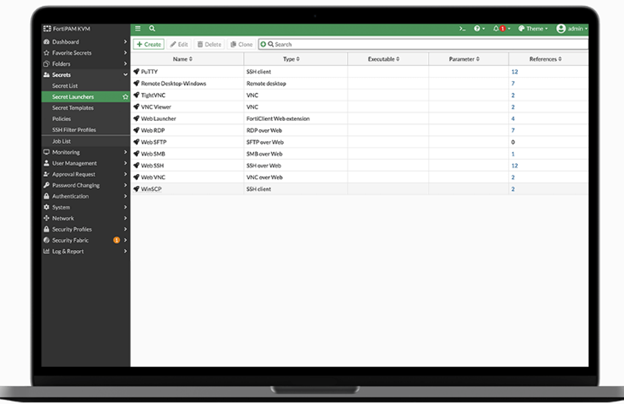624x404 pixels.
Task: Click the Password Changing key icon
Action: coord(47,185)
